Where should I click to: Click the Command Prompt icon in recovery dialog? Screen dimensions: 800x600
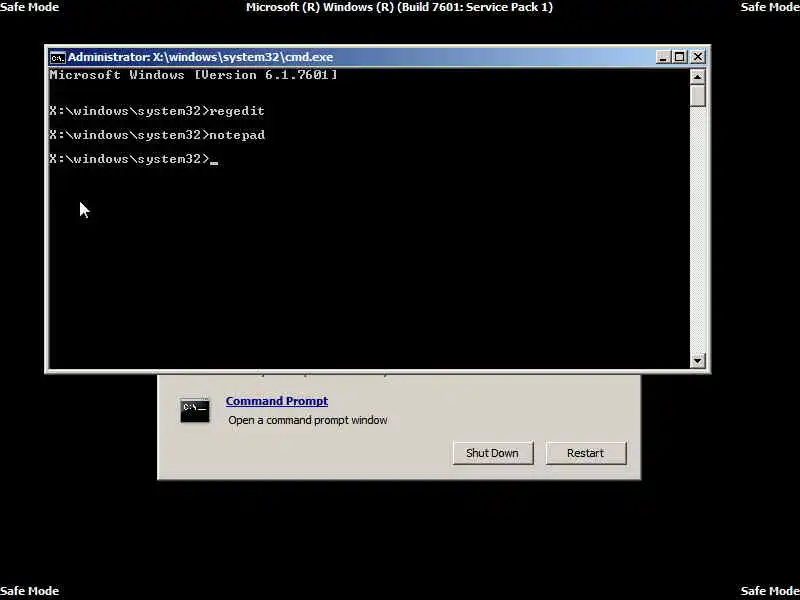click(194, 410)
